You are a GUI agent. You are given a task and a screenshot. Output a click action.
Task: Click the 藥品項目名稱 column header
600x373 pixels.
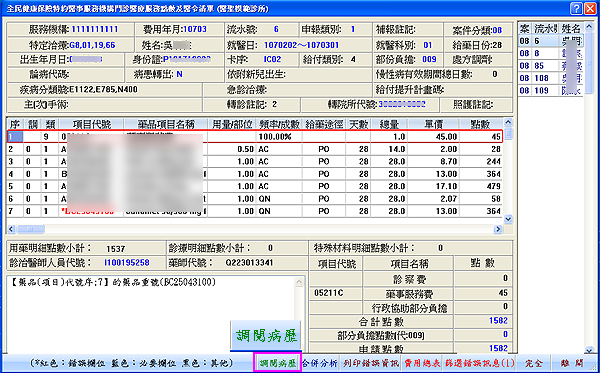166,124
